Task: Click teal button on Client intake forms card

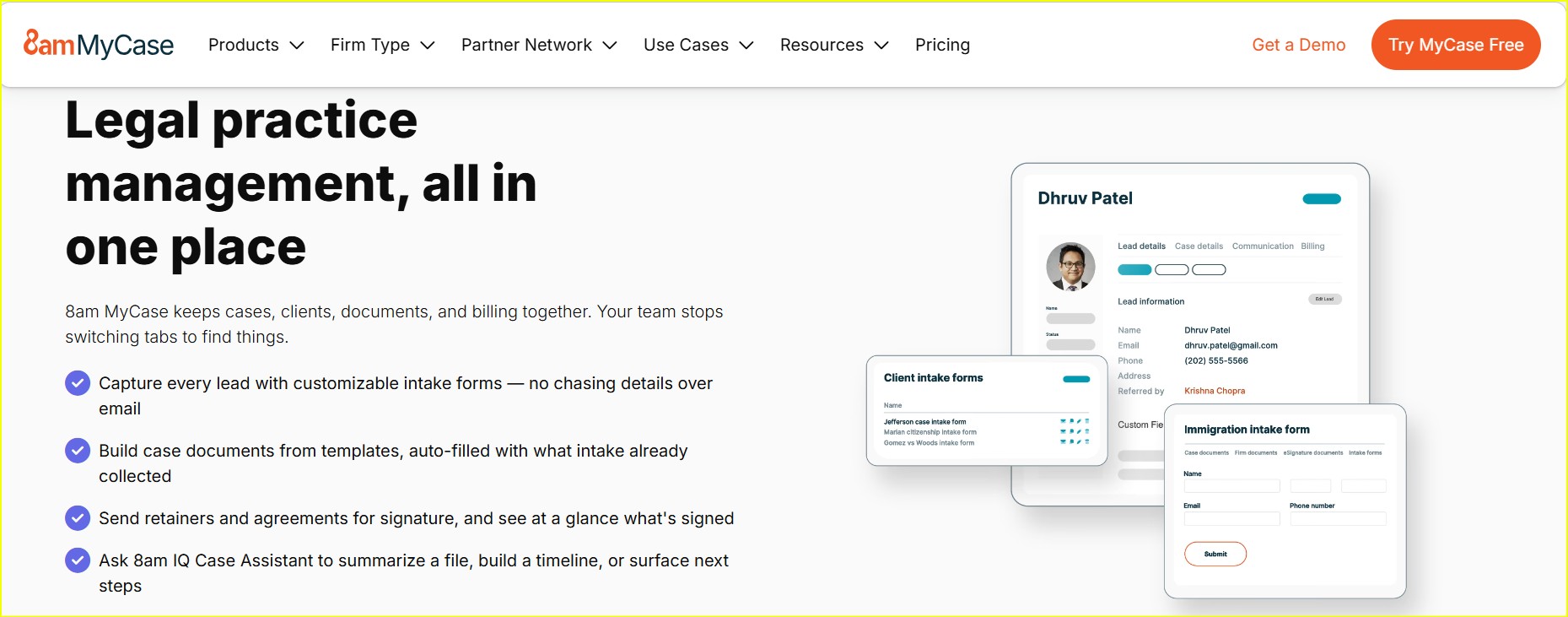Action: coord(1076,379)
